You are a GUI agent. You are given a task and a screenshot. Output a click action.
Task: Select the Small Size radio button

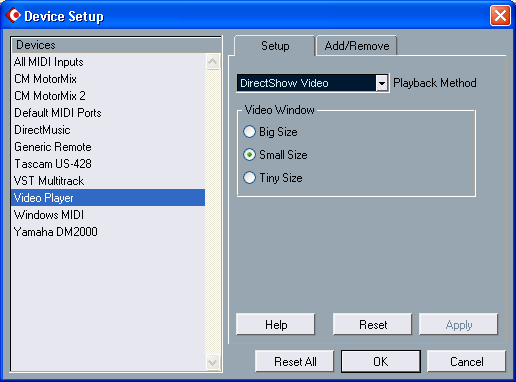(249, 155)
